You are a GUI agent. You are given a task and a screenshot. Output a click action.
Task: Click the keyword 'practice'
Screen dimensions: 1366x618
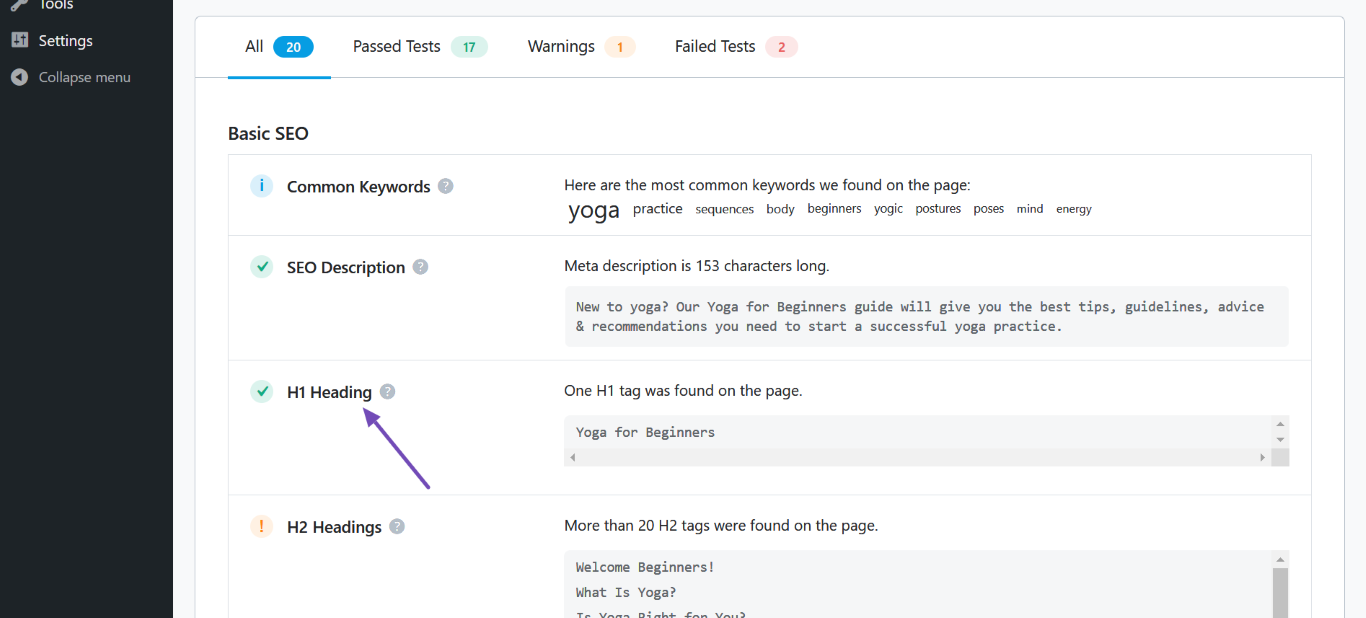[658, 209]
